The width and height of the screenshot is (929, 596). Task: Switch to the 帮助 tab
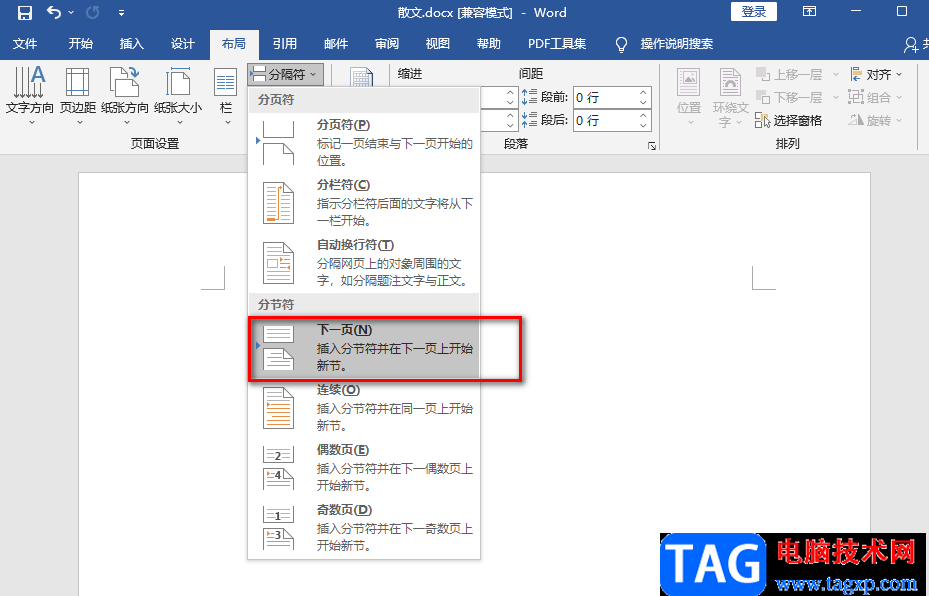489,44
